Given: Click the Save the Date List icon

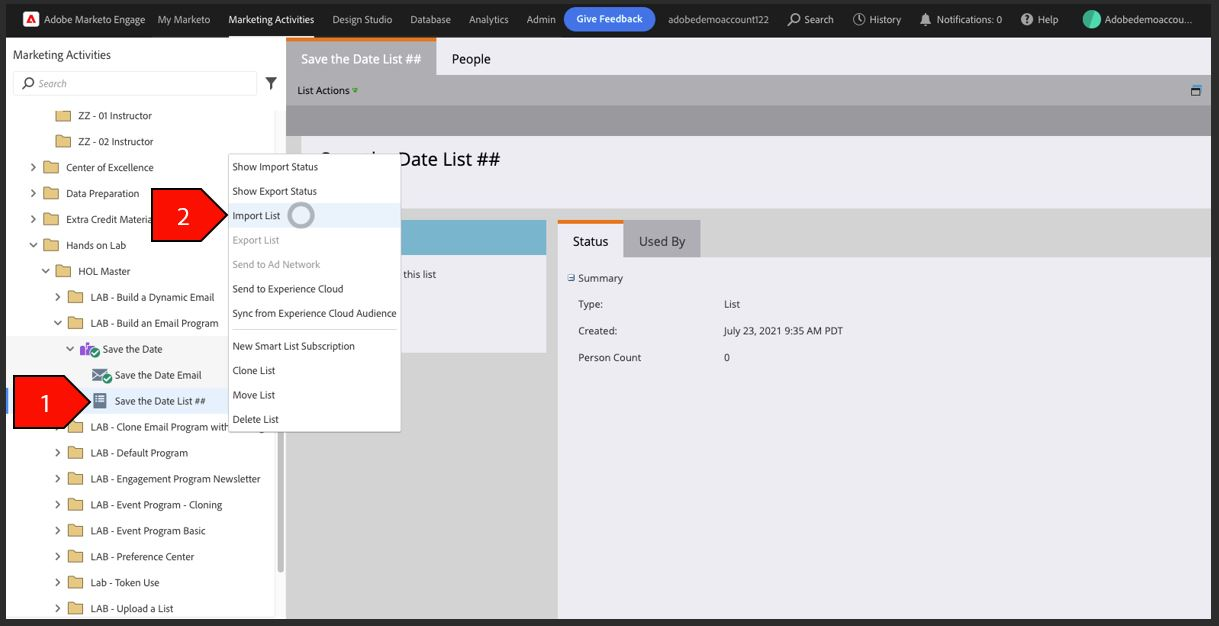Looking at the screenshot, I should [x=100, y=401].
